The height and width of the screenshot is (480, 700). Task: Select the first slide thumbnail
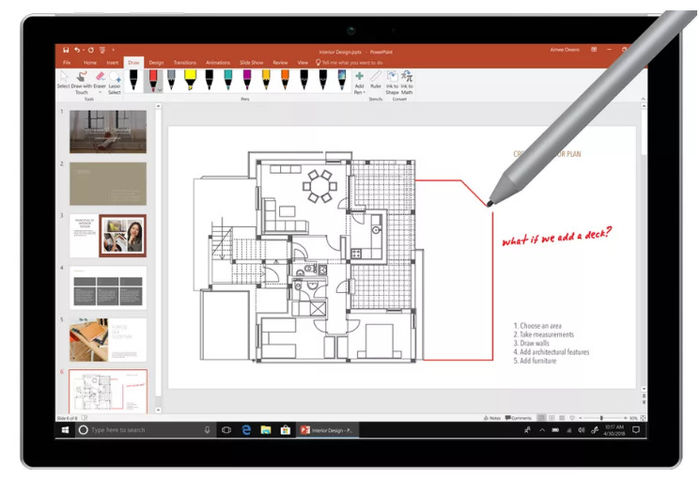[x=107, y=131]
